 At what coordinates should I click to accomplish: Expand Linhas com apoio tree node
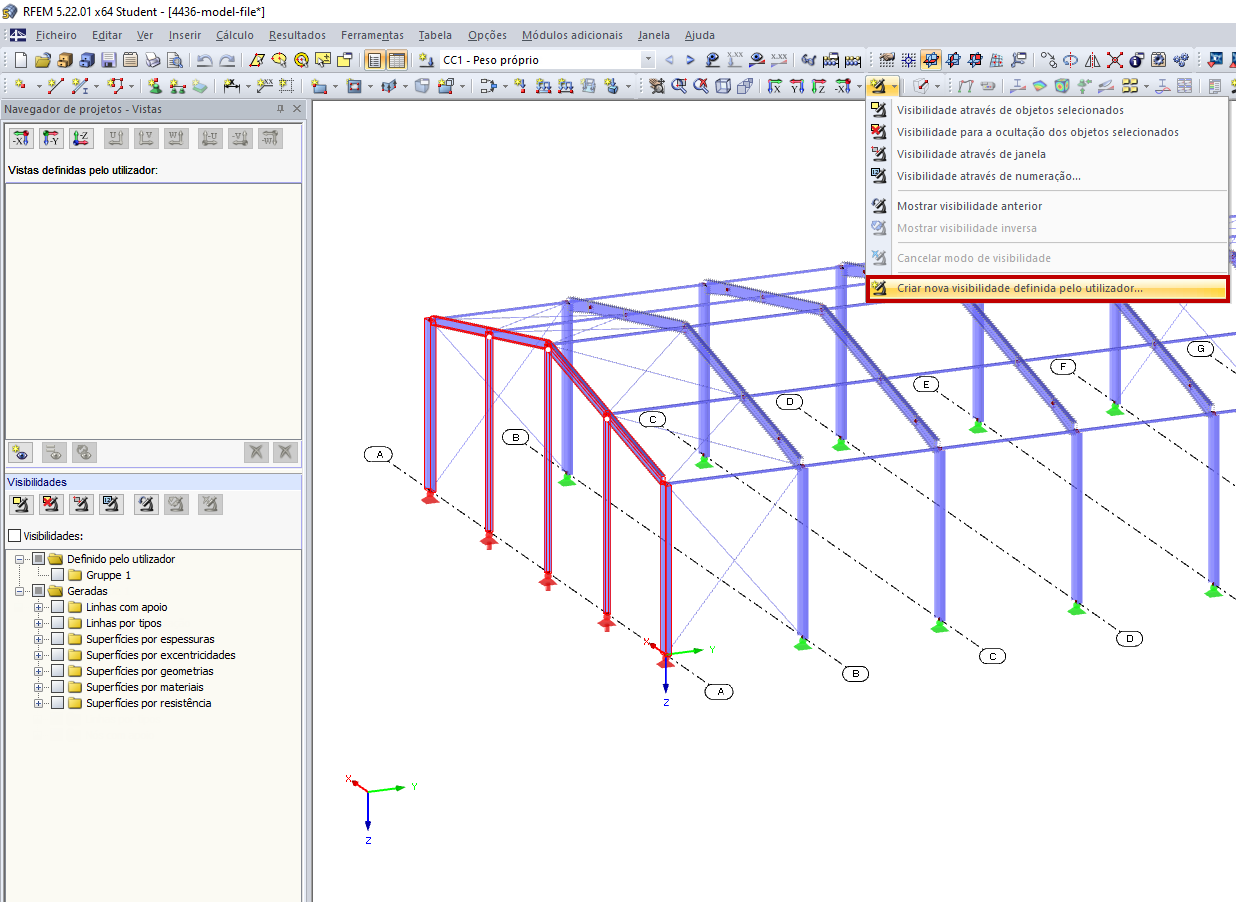tap(39, 607)
